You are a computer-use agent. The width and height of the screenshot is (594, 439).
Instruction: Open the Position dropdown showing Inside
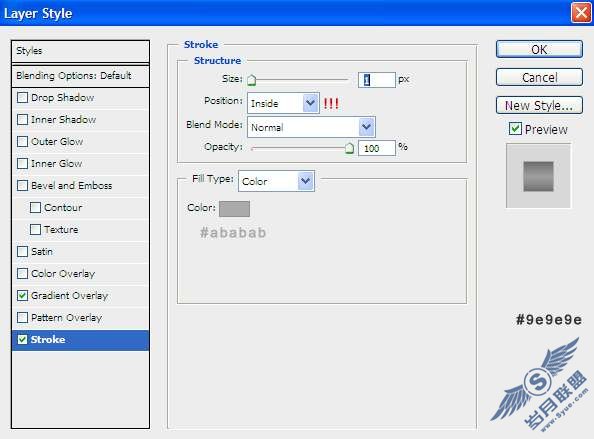tap(283, 103)
